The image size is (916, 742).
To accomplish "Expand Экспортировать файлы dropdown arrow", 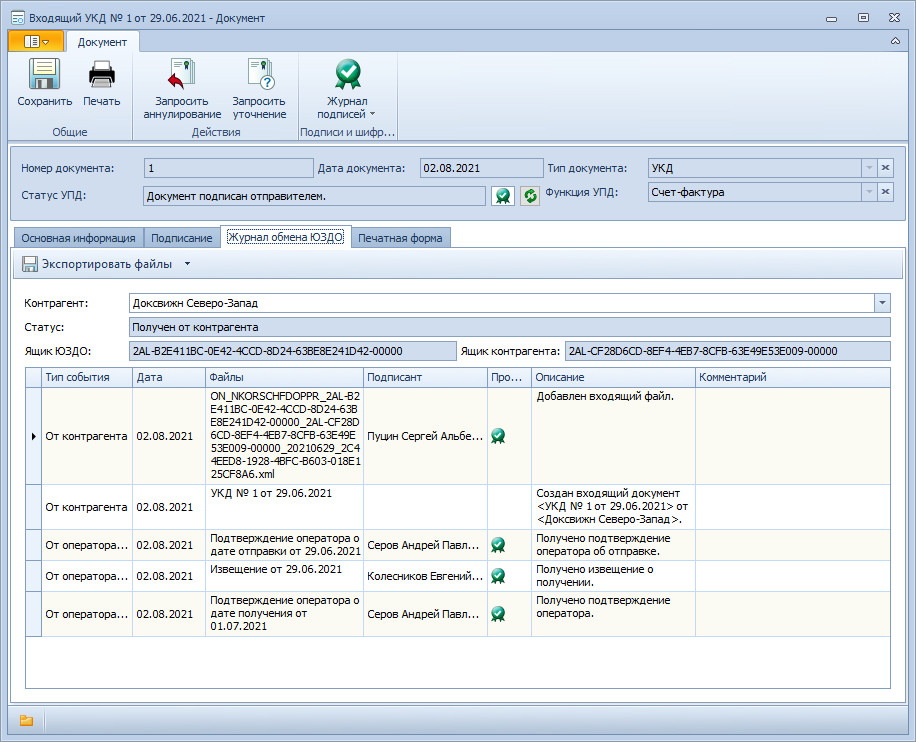I will [x=187, y=265].
